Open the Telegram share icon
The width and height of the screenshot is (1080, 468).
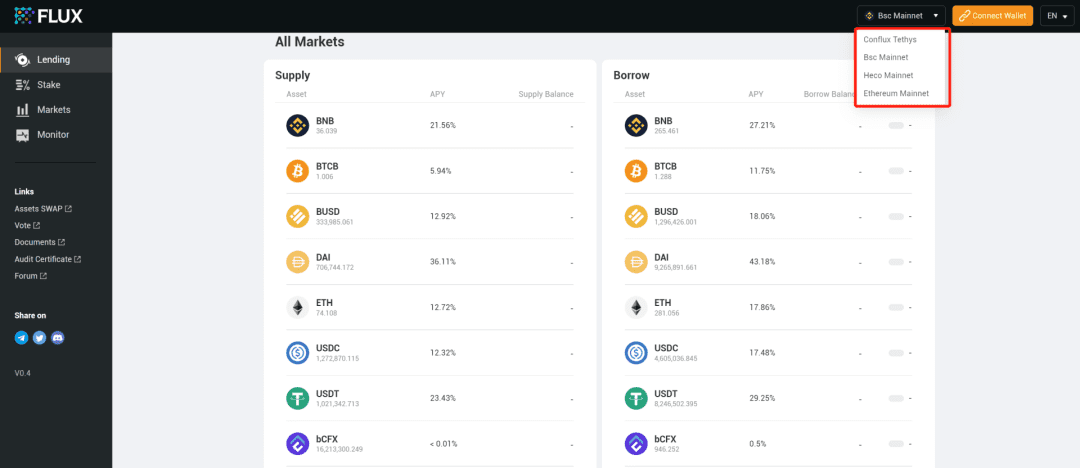pos(21,338)
